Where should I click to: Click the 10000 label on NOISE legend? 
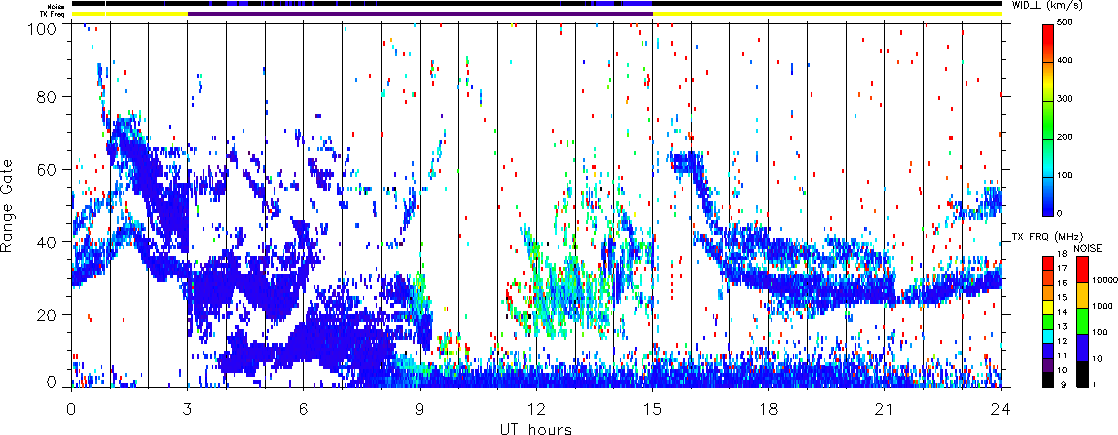[1104, 280]
